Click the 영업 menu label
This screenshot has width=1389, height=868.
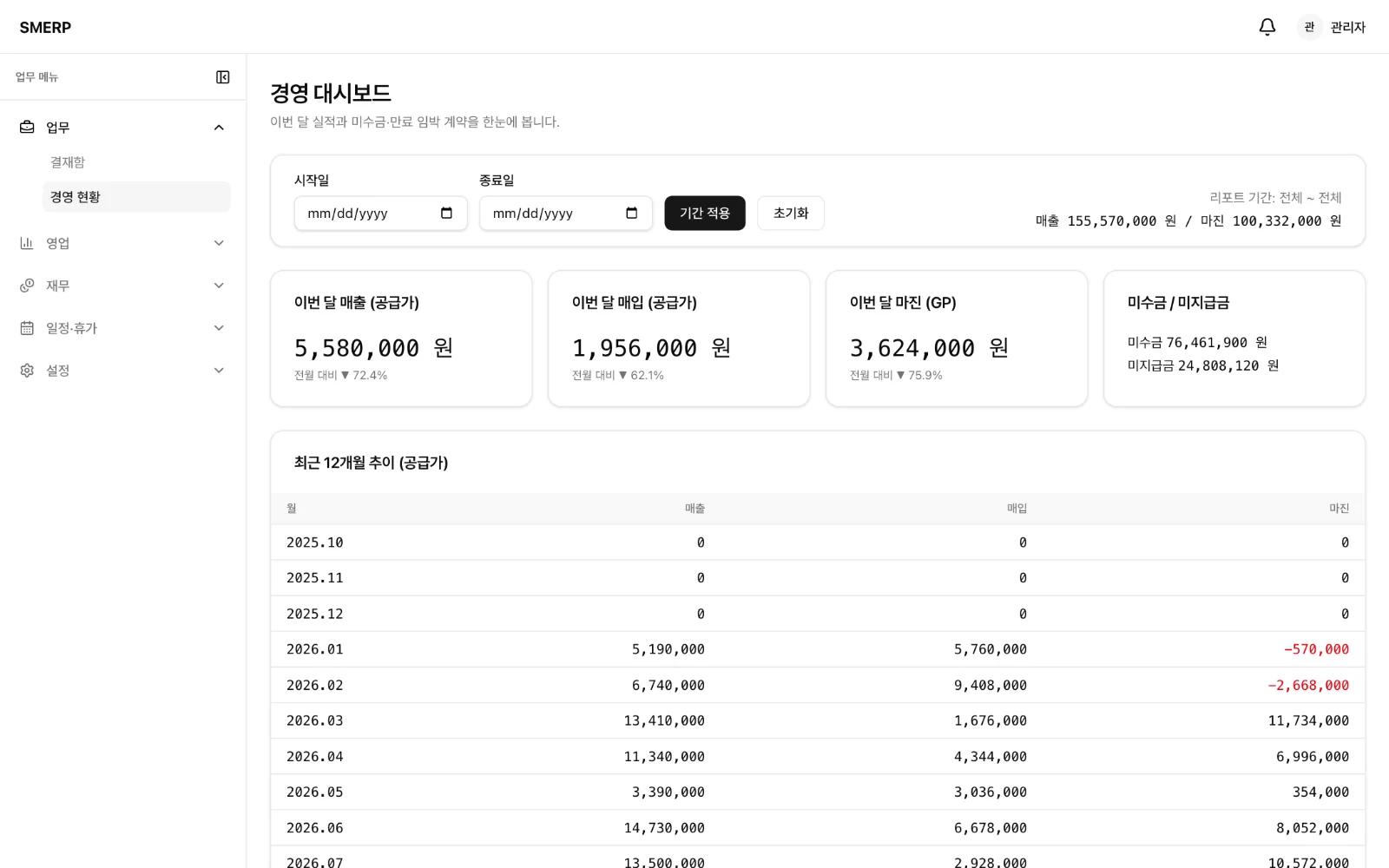coord(58,243)
